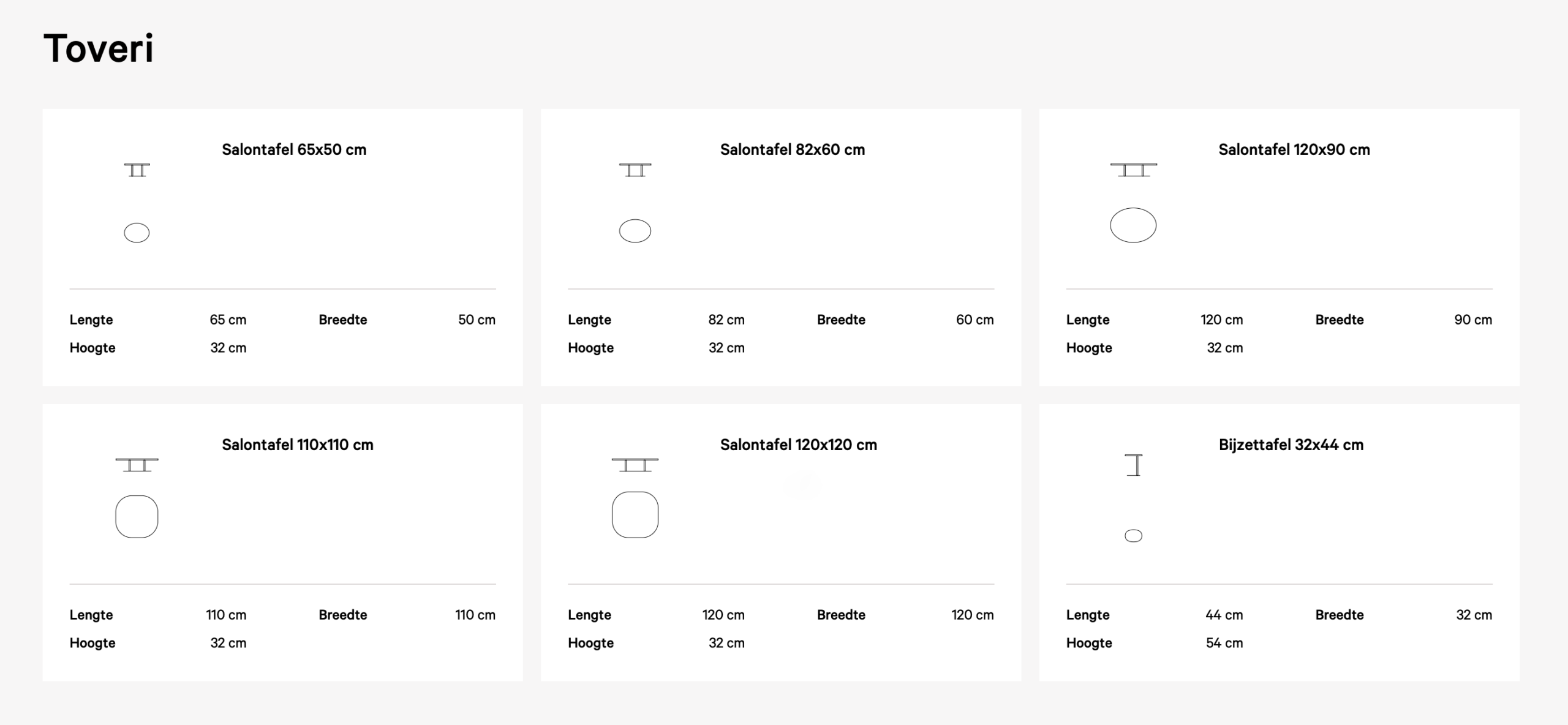The width and height of the screenshot is (1568, 725).
Task: Open the Salontafel 120x90 cm title
Action: (x=1294, y=149)
